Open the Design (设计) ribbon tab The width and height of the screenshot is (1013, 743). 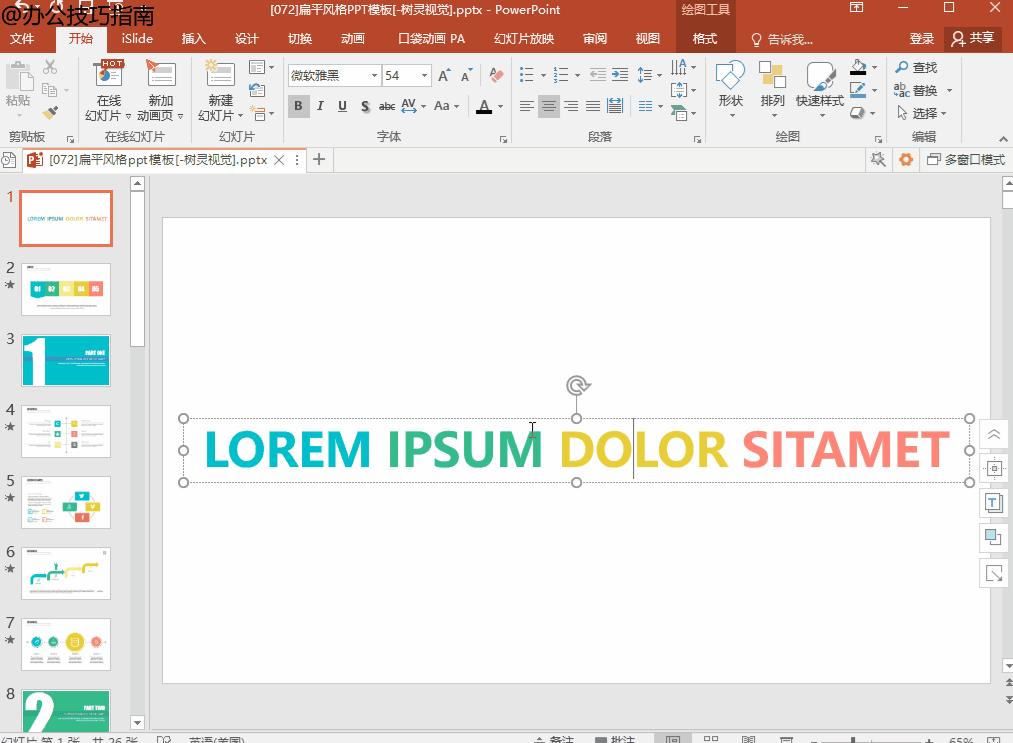[x=247, y=39]
